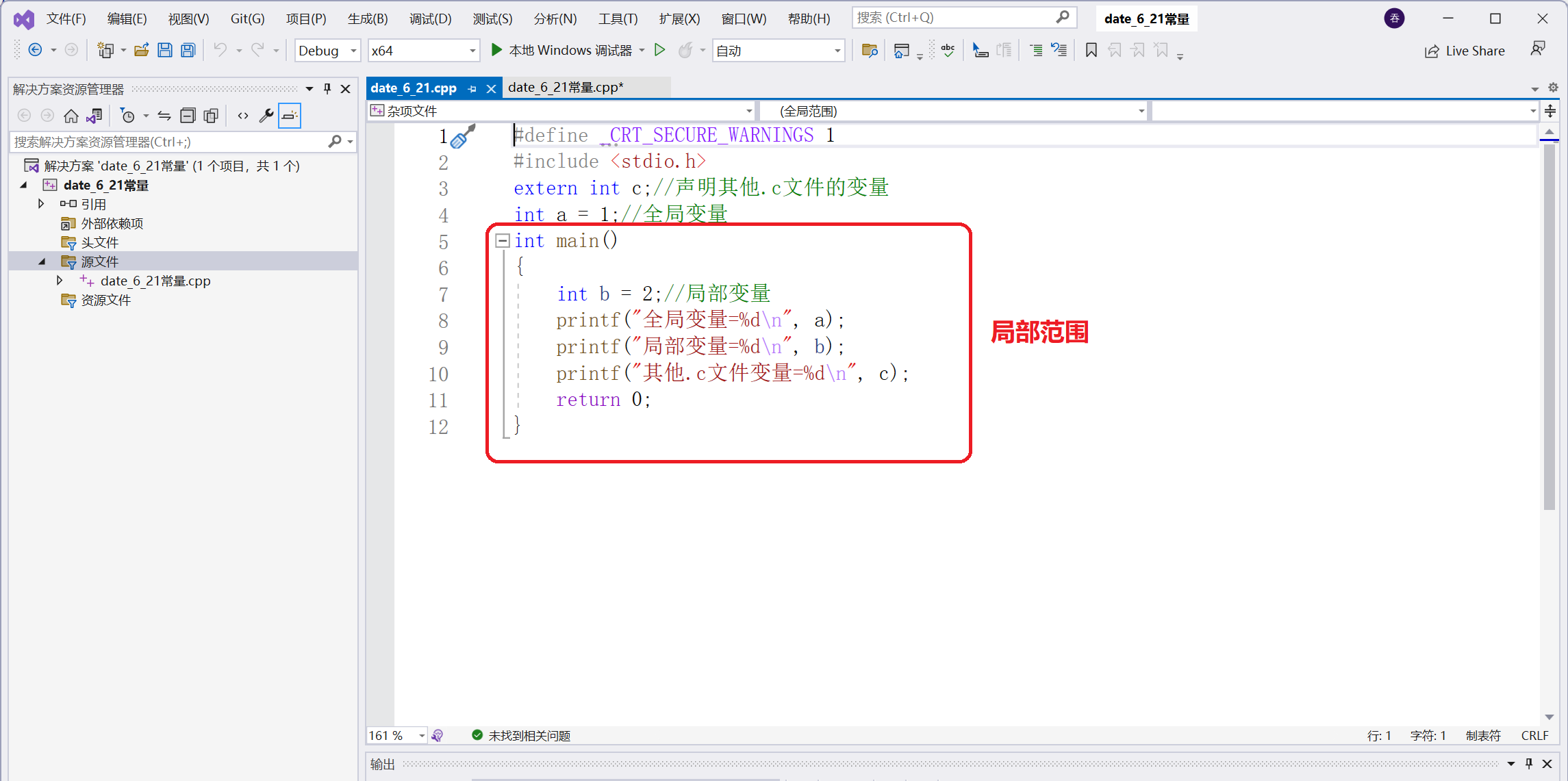
Task: Switch to the date_6_21常量.cpp* tab
Action: 566,88
